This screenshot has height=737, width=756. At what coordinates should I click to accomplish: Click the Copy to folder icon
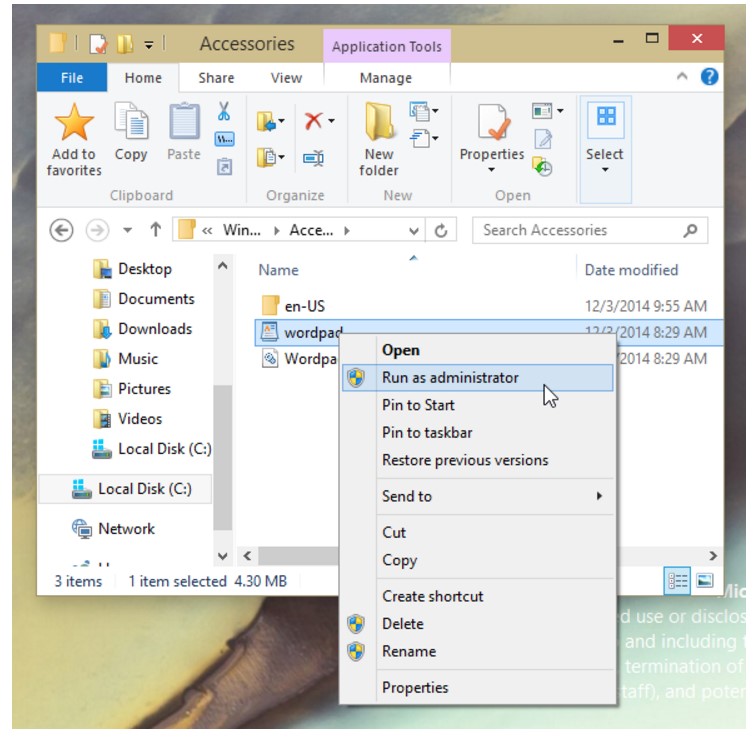(267, 157)
